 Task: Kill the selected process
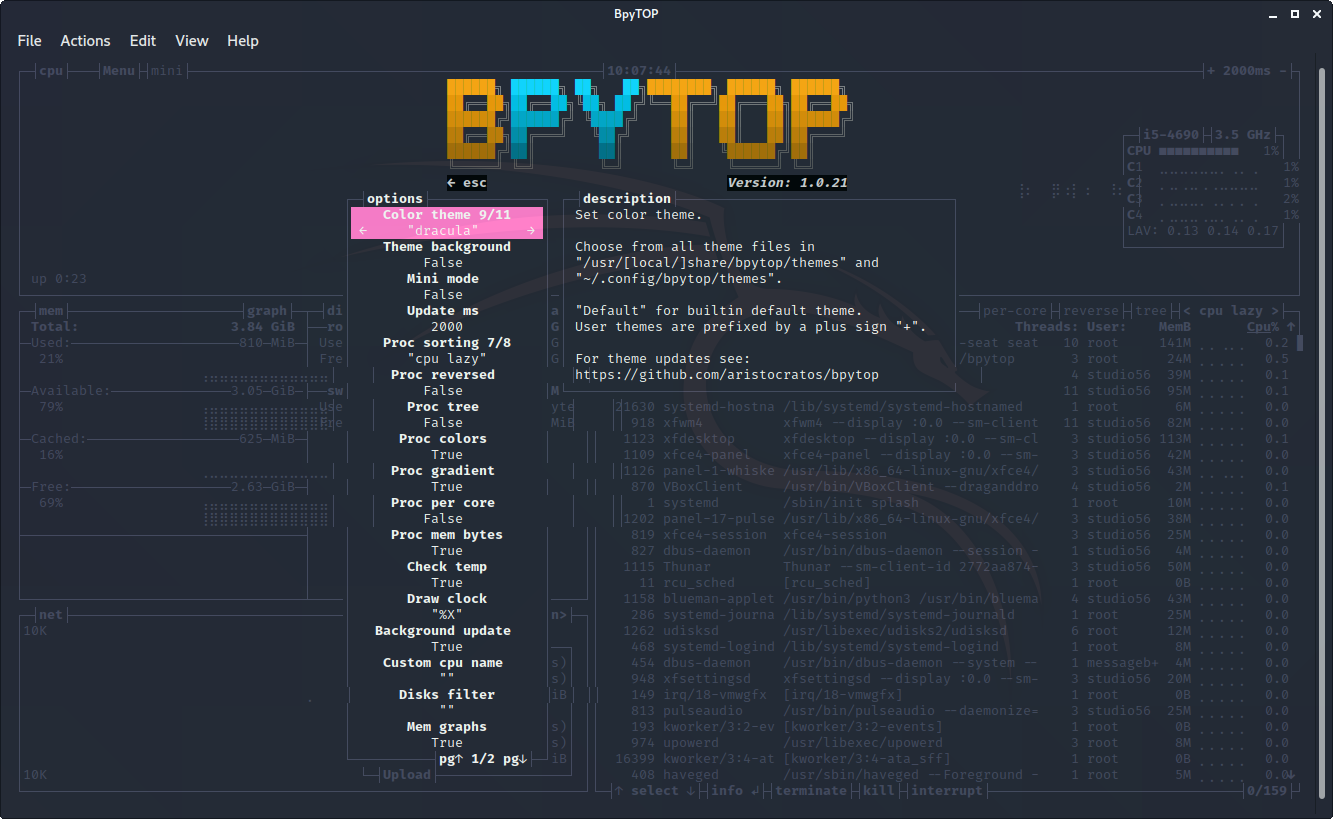pos(878,790)
